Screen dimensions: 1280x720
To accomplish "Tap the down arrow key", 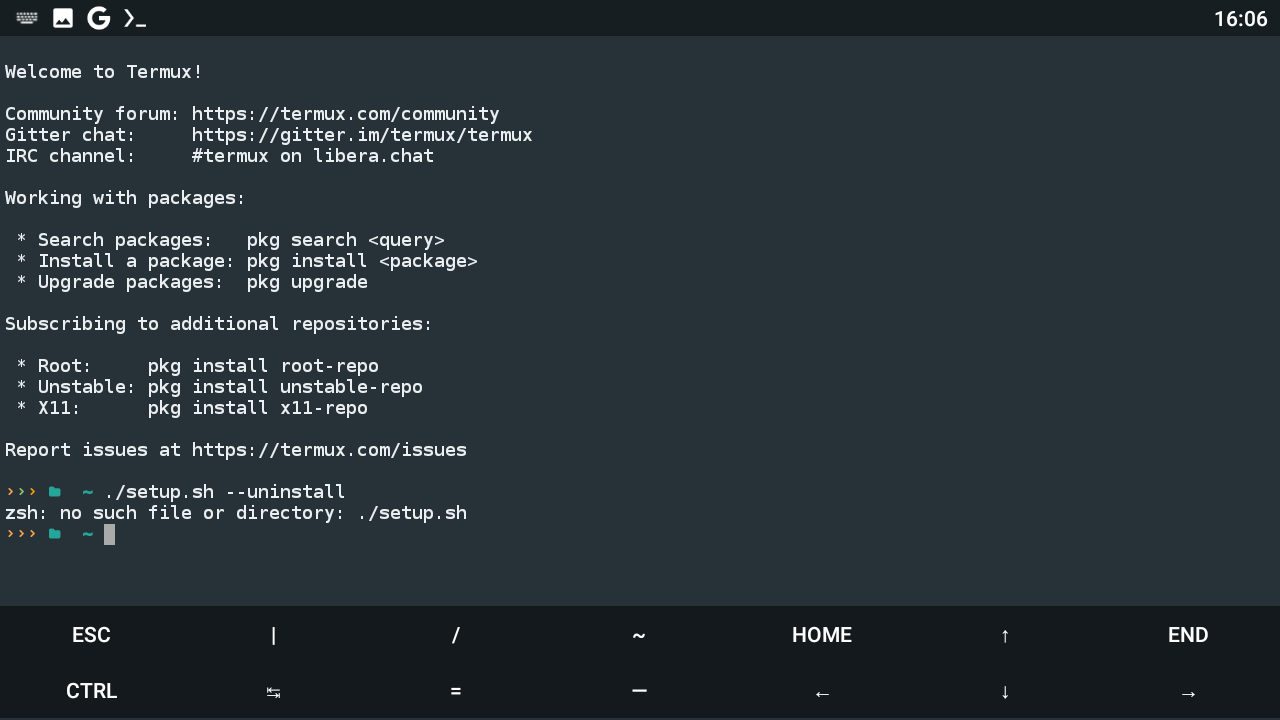I will coord(1005,691).
